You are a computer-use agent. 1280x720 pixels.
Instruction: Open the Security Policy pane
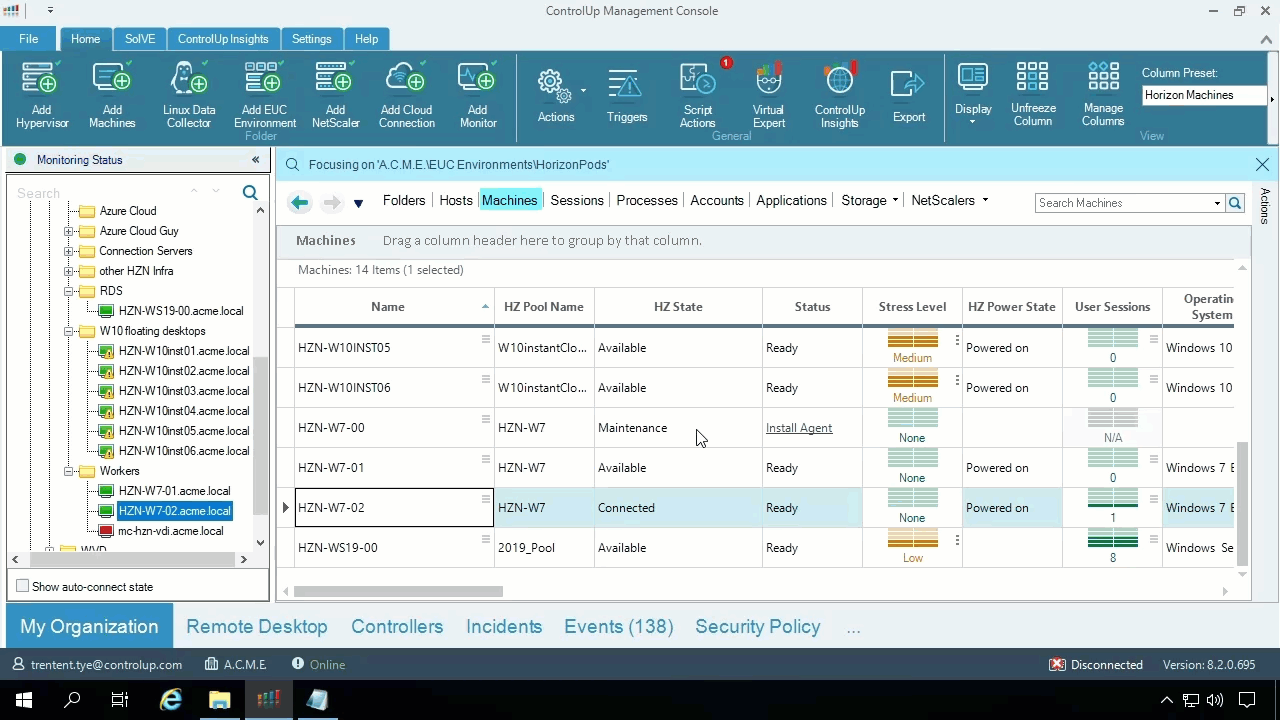758,627
